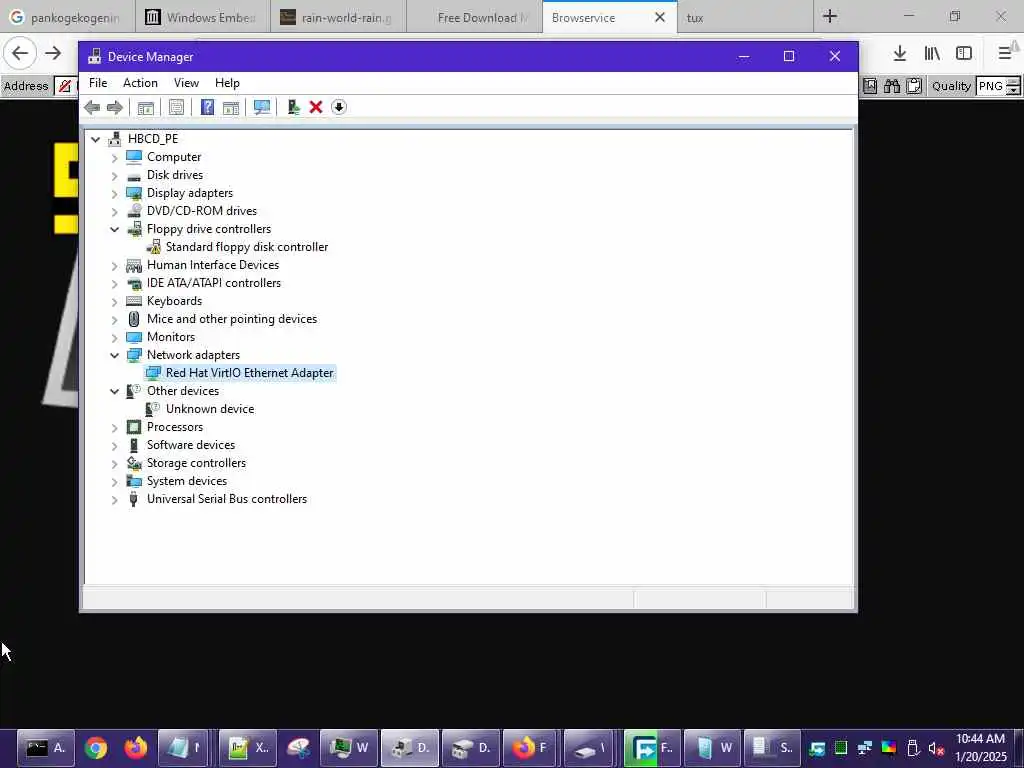Close the Browservice tab
The width and height of the screenshot is (1024, 768).
click(x=660, y=17)
